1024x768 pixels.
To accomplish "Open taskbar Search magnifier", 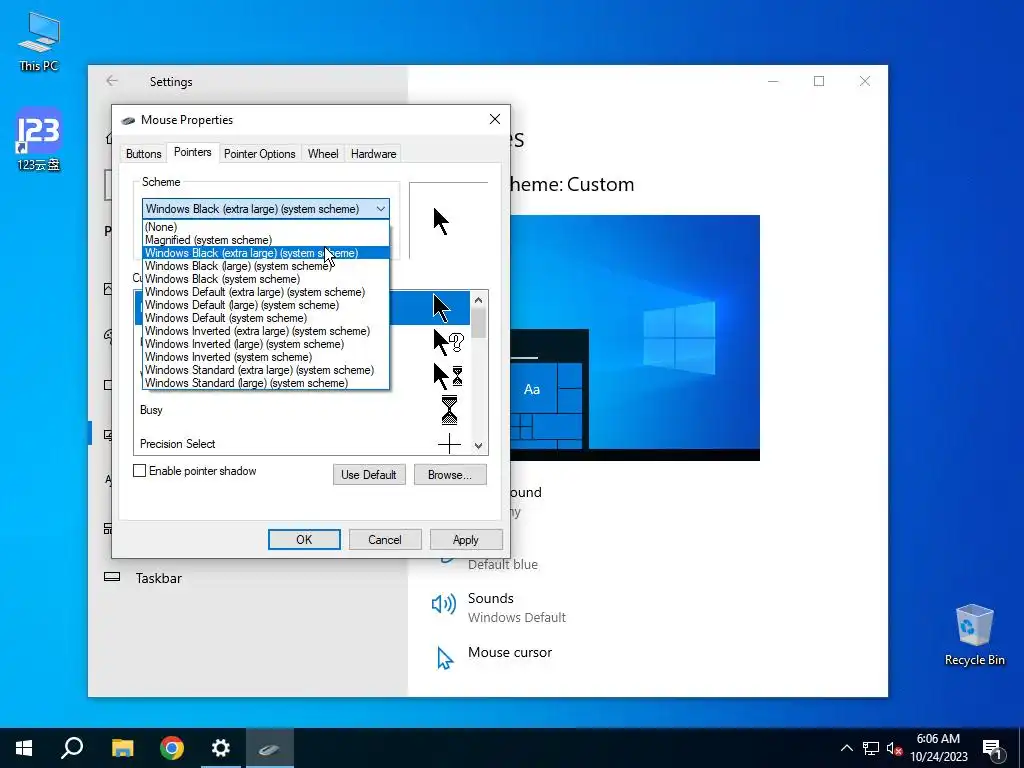I will pos(72,748).
